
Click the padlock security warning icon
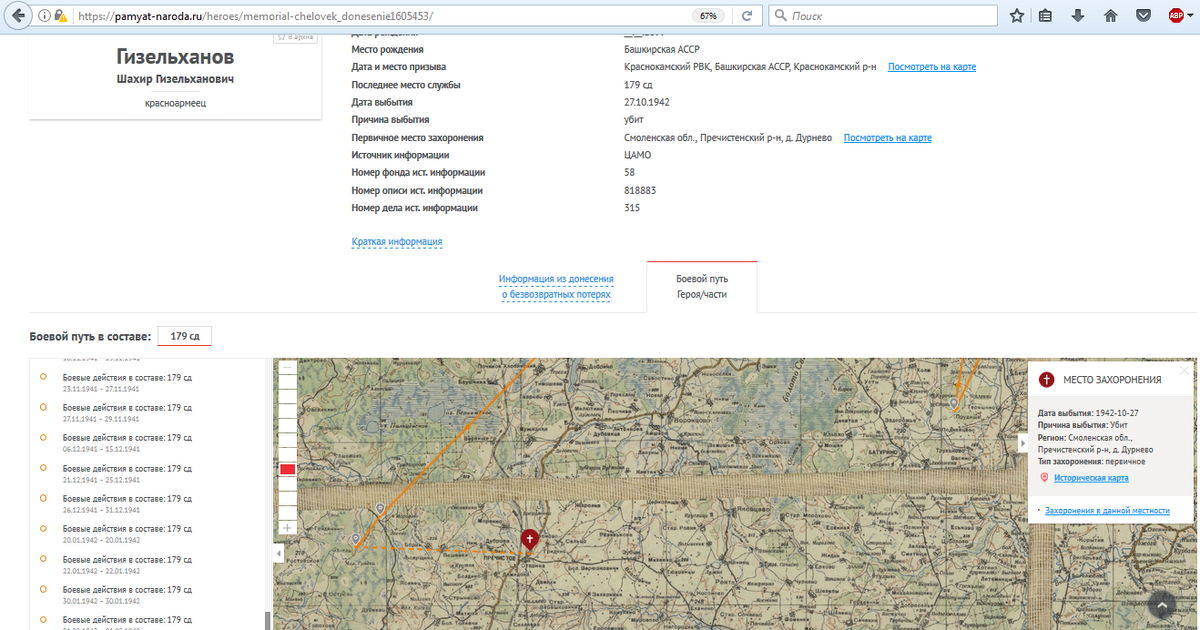62,16
